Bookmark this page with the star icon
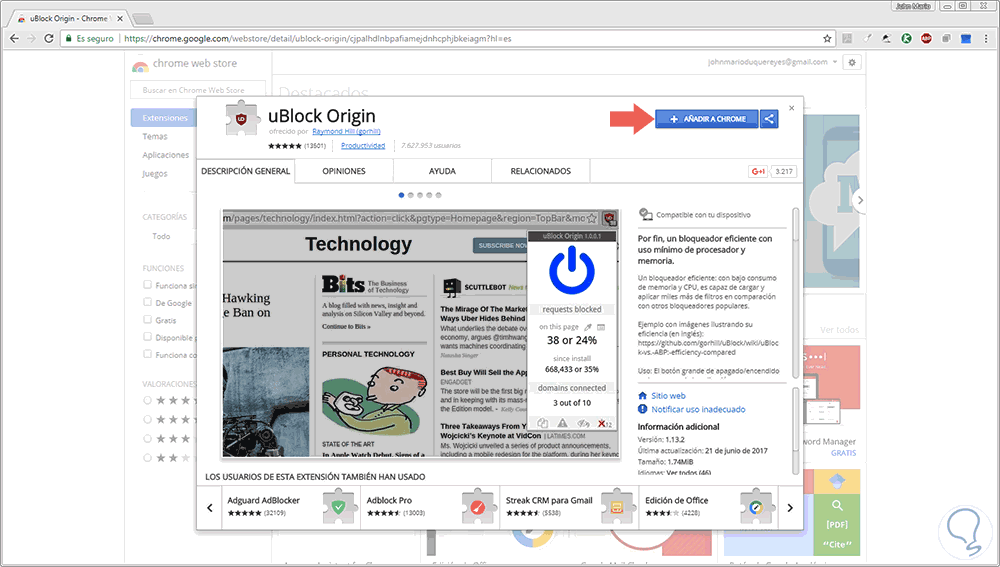 [x=827, y=38]
